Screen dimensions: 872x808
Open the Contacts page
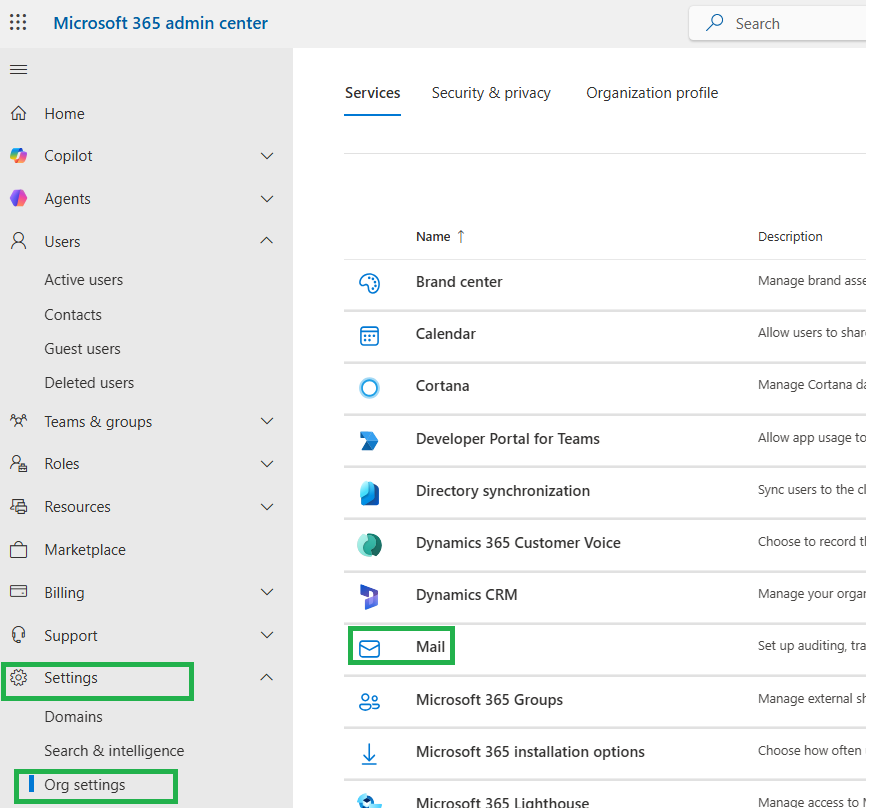(73, 315)
